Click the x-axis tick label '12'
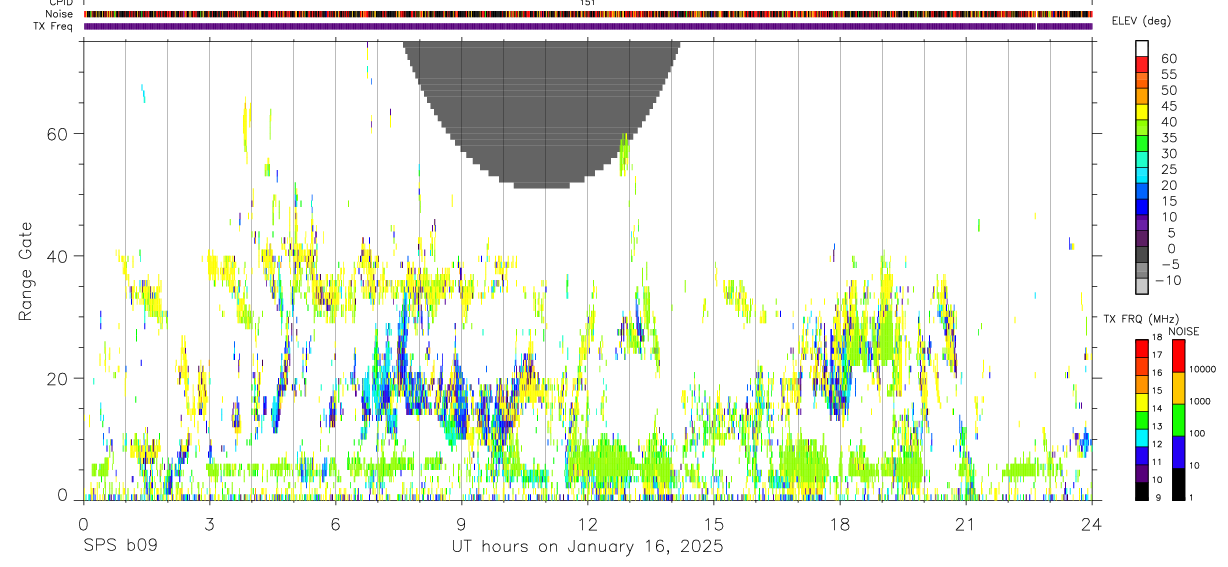 click(587, 524)
